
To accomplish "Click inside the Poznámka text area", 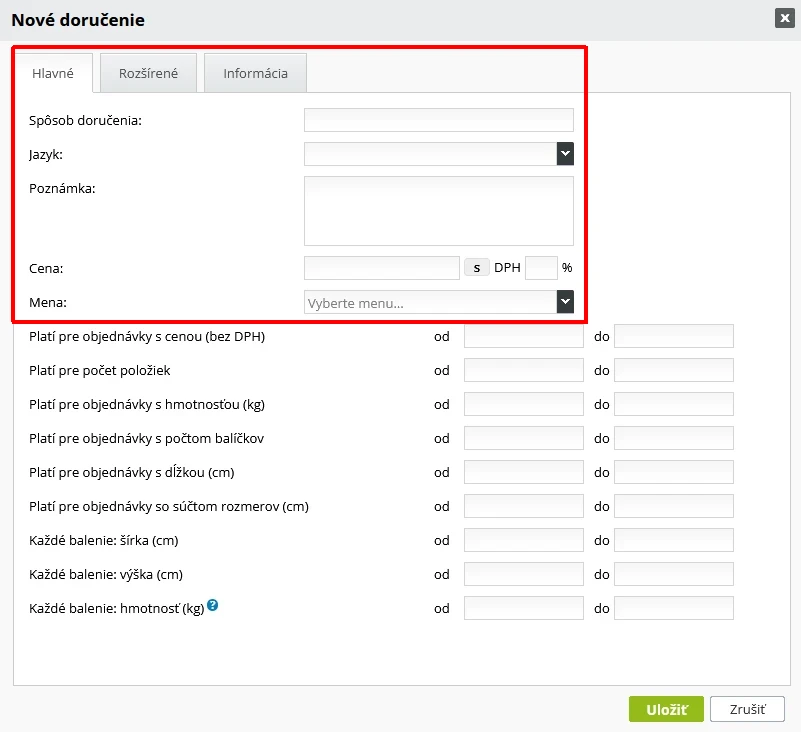I will [438, 211].
